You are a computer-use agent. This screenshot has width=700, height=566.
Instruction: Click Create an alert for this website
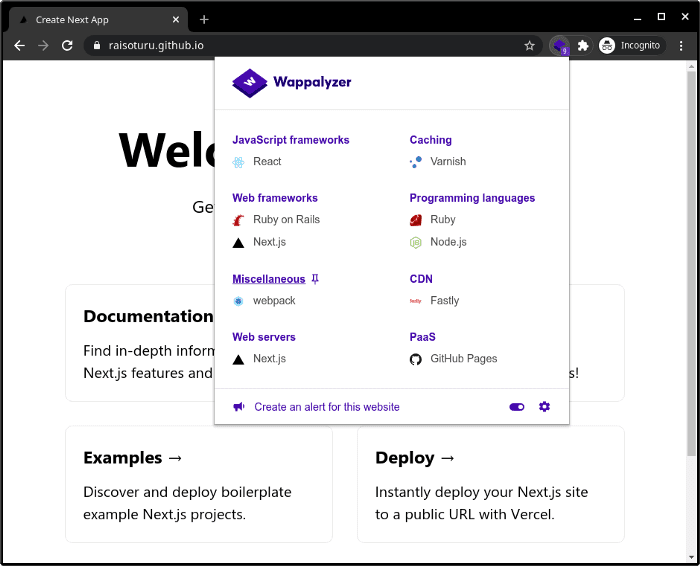click(327, 407)
